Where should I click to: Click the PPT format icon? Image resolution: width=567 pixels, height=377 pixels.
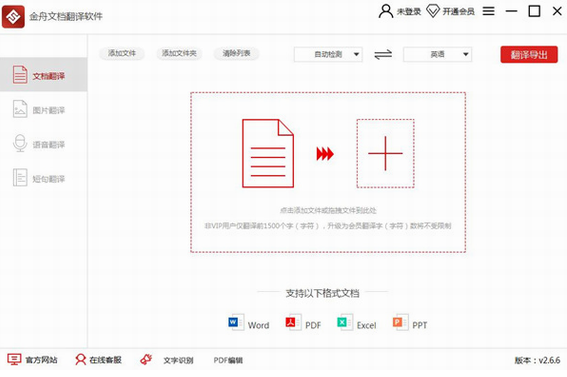tap(401, 322)
